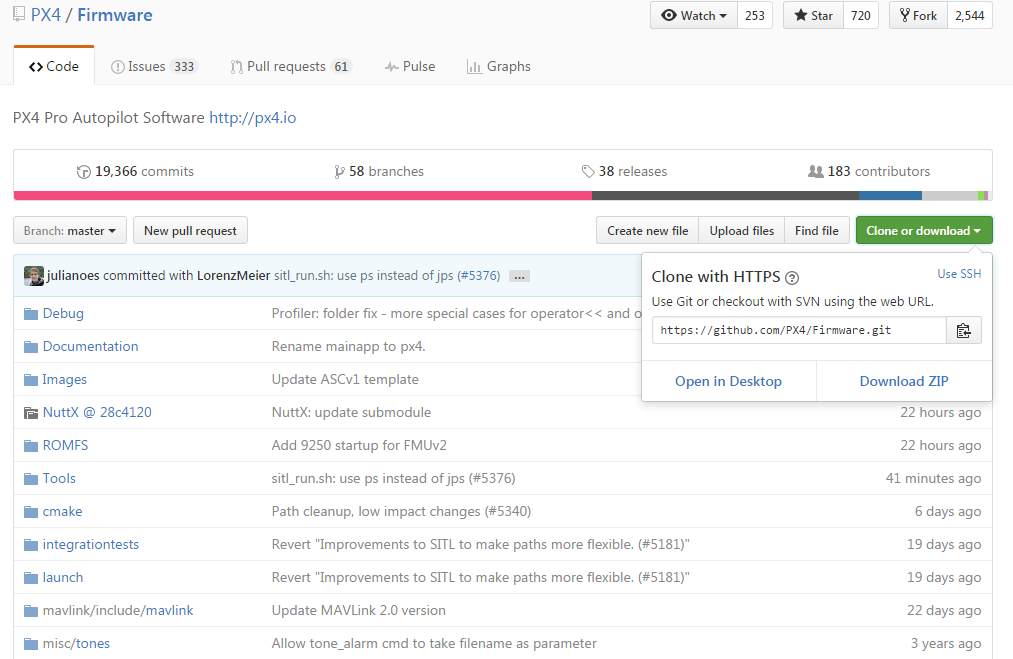Open the Debug folder
Screen dimensions: 1013x659
tap(63, 313)
